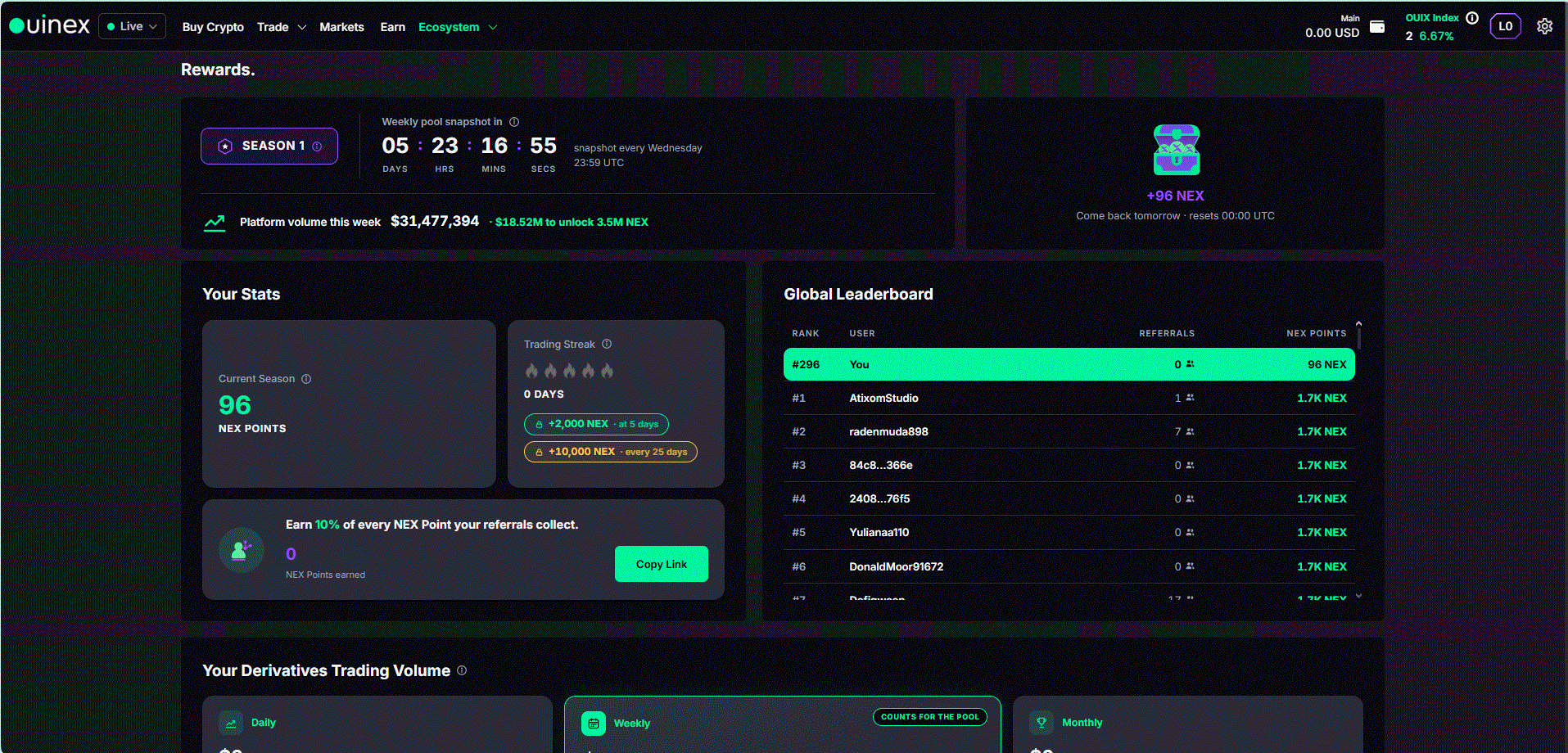Open the Live environment dropdown

coord(133,26)
